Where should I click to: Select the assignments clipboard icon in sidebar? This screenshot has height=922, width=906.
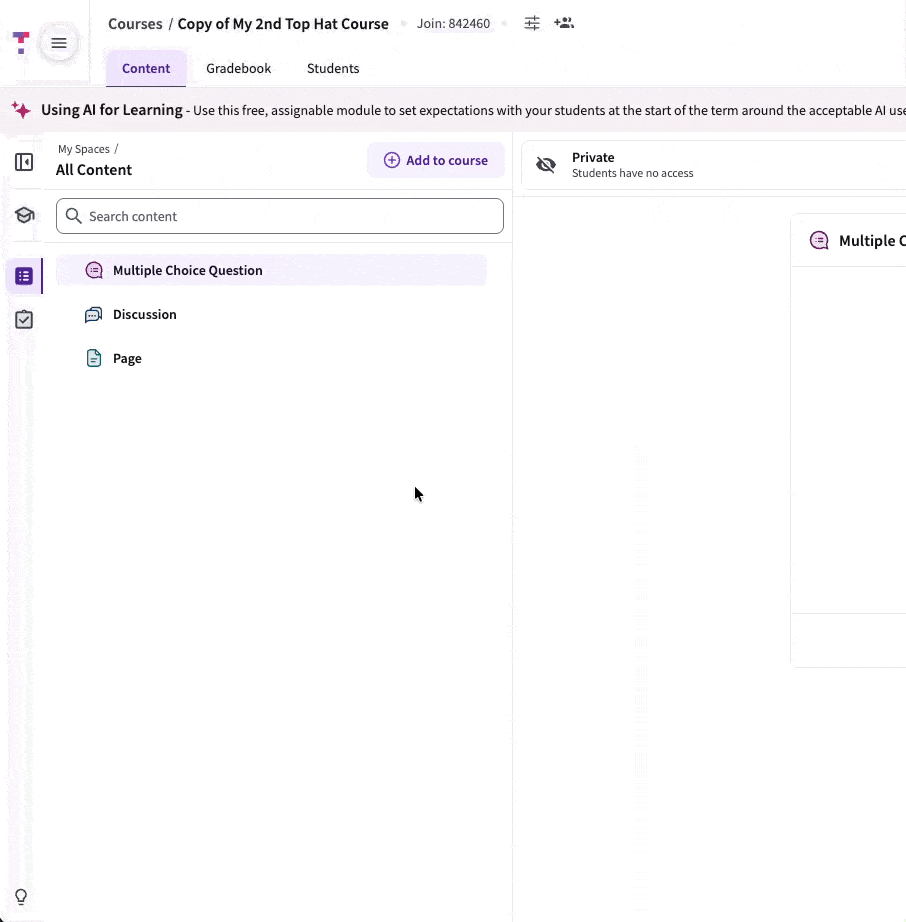[23, 318]
